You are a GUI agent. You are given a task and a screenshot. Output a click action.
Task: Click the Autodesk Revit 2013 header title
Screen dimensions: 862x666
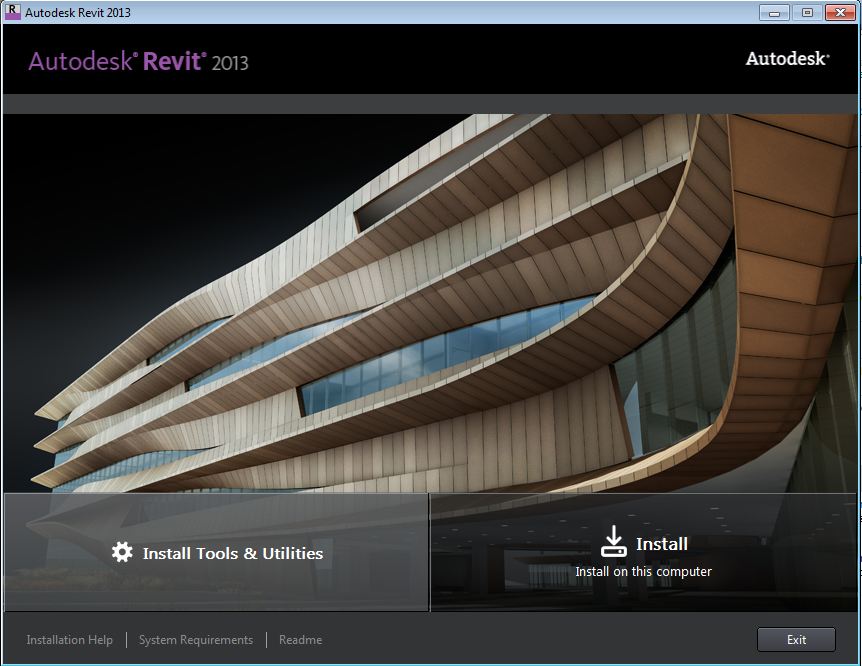[x=139, y=61]
